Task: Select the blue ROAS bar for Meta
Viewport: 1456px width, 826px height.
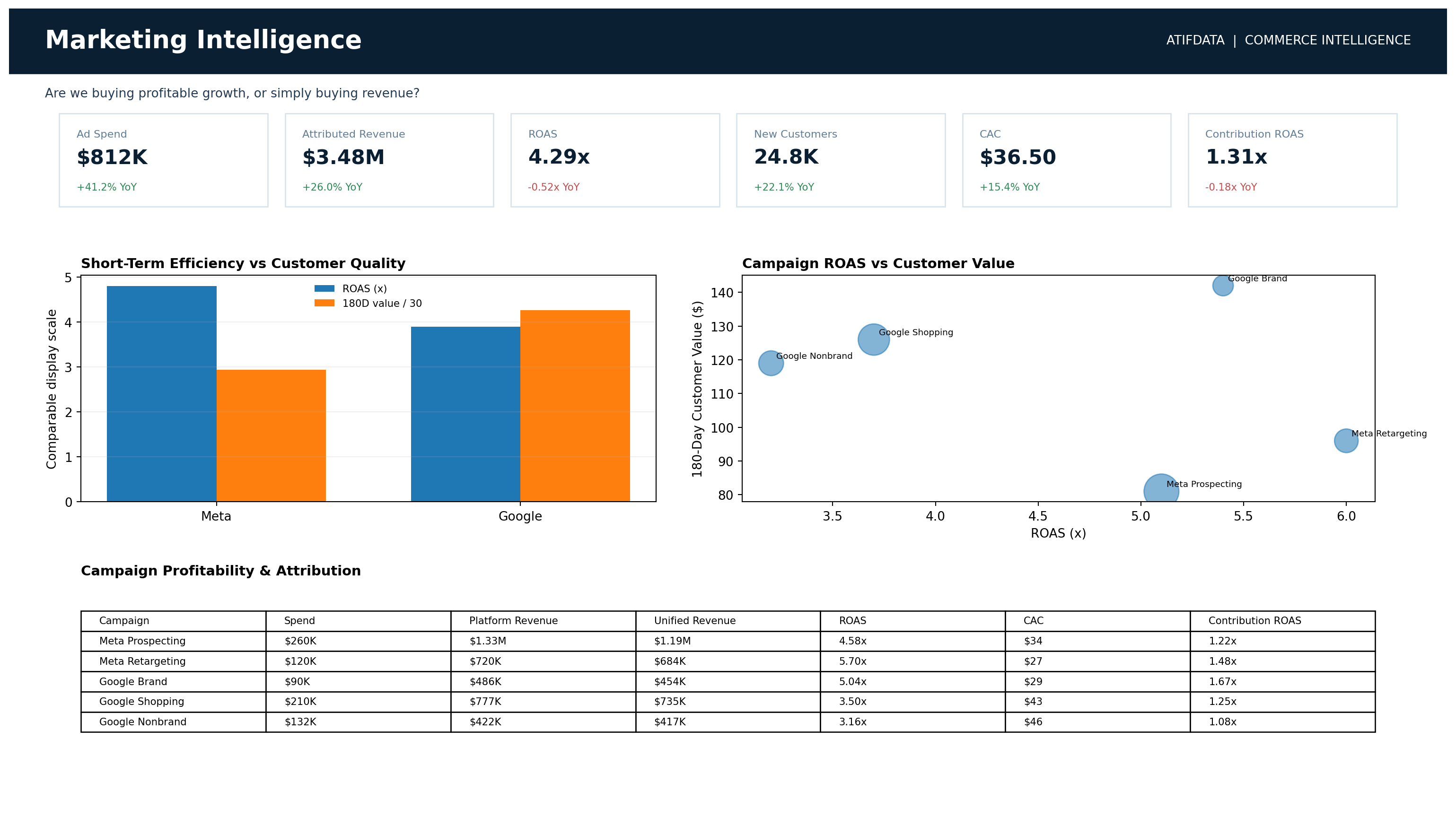Action: (162, 394)
